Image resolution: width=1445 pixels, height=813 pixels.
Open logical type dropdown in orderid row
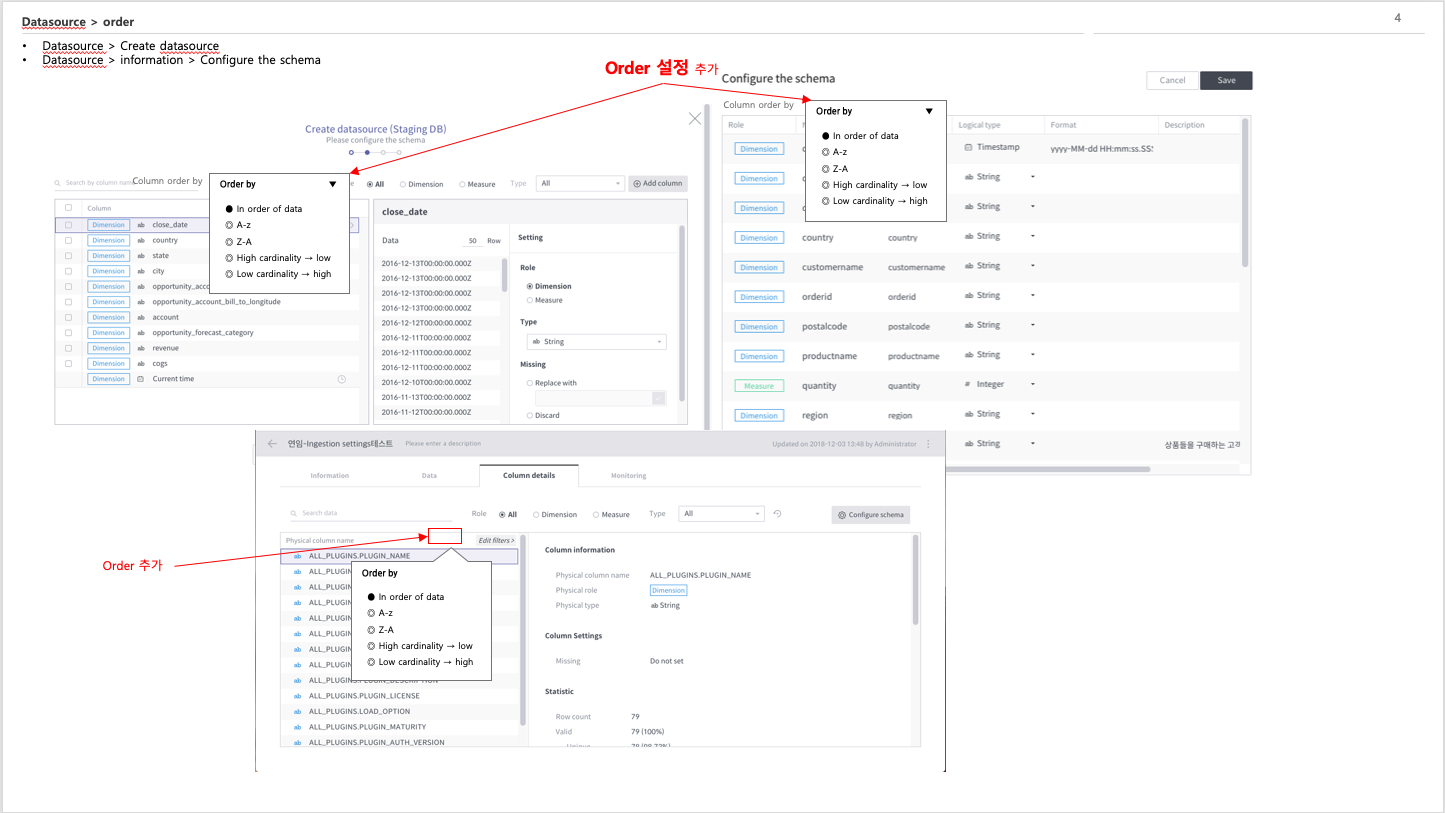[x=1032, y=295]
